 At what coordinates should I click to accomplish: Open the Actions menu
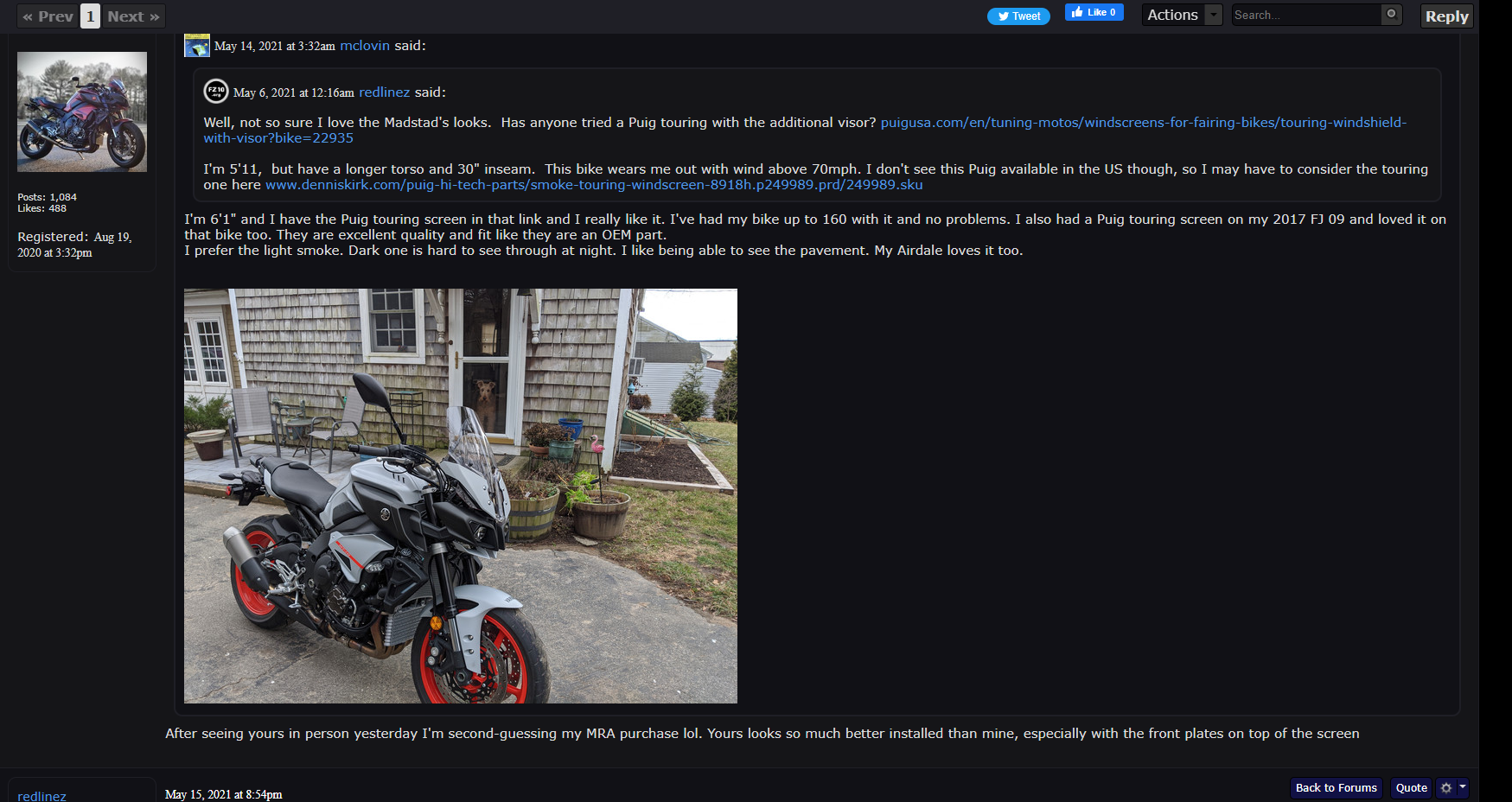point(1172,15)
